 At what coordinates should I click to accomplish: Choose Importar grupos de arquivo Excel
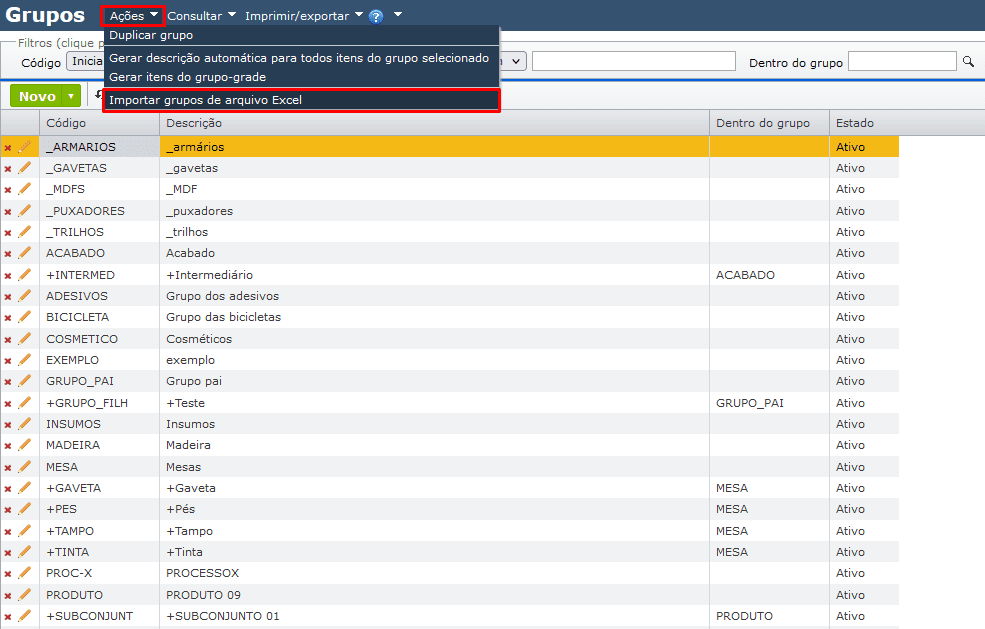coord(301,100)
